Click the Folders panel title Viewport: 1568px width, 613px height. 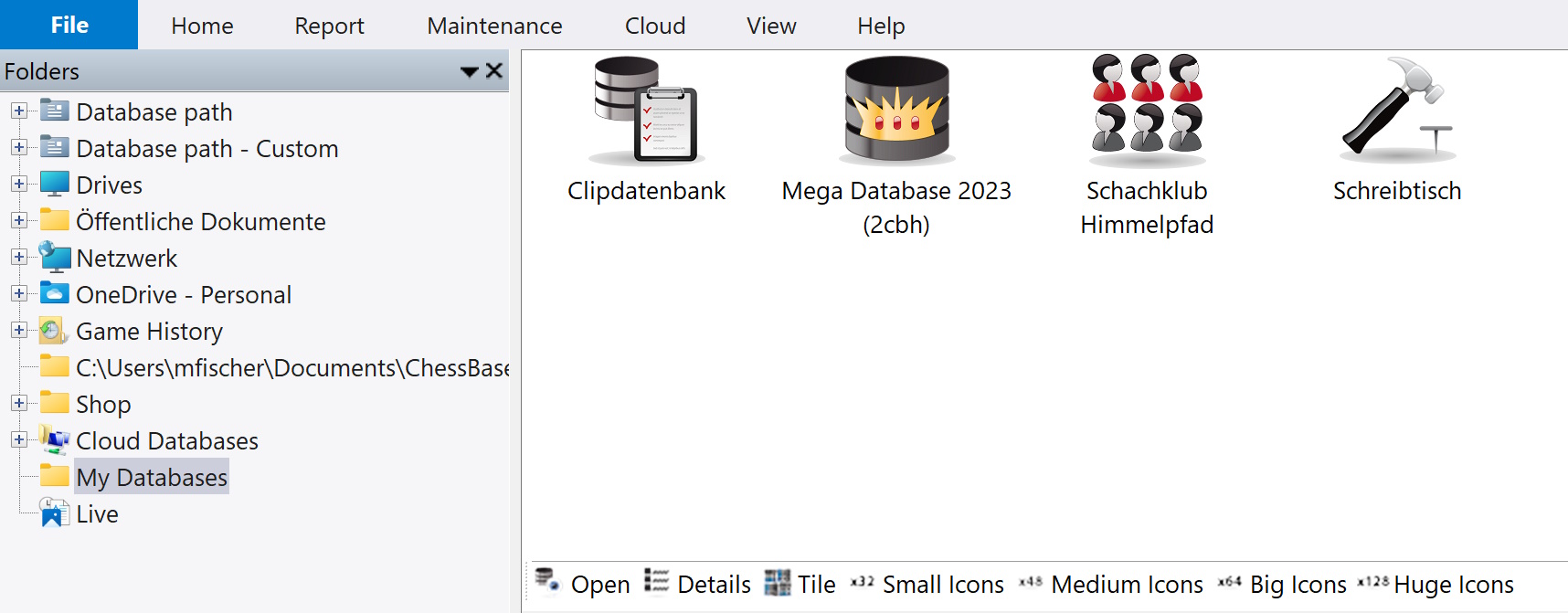[x=42, y=71]
